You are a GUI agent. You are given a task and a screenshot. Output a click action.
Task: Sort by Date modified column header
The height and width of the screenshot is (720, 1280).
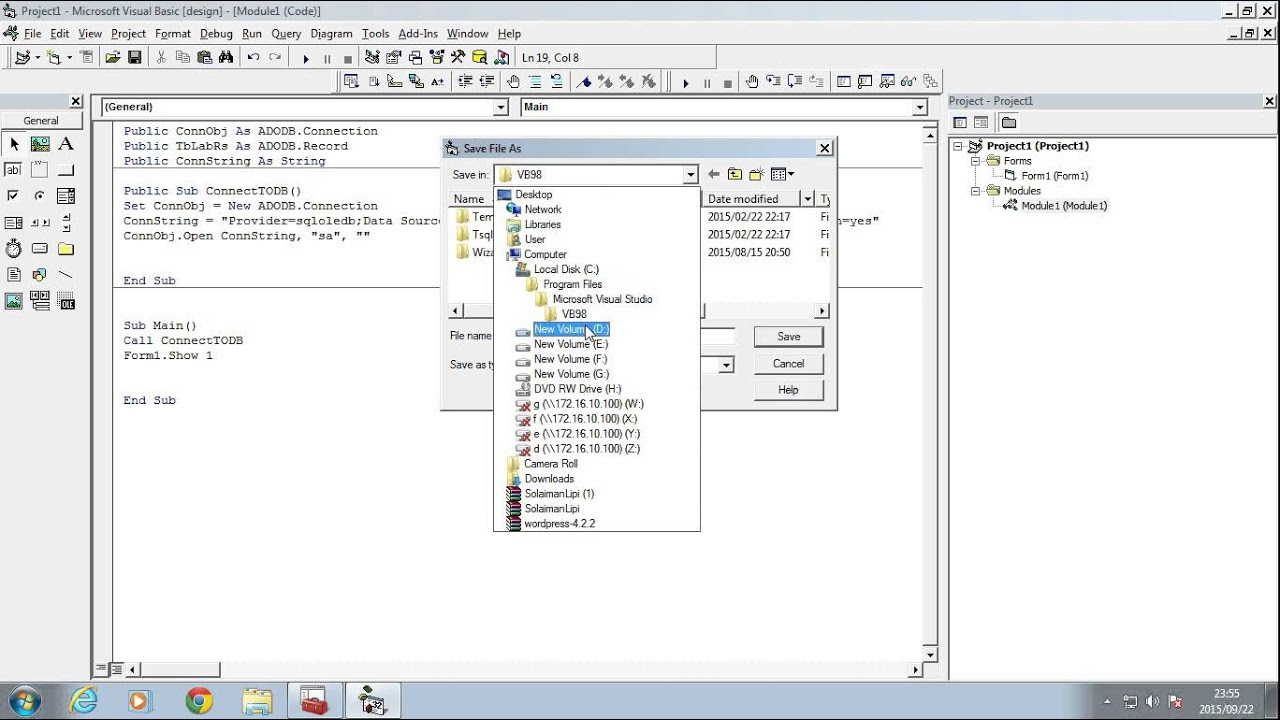753,199
